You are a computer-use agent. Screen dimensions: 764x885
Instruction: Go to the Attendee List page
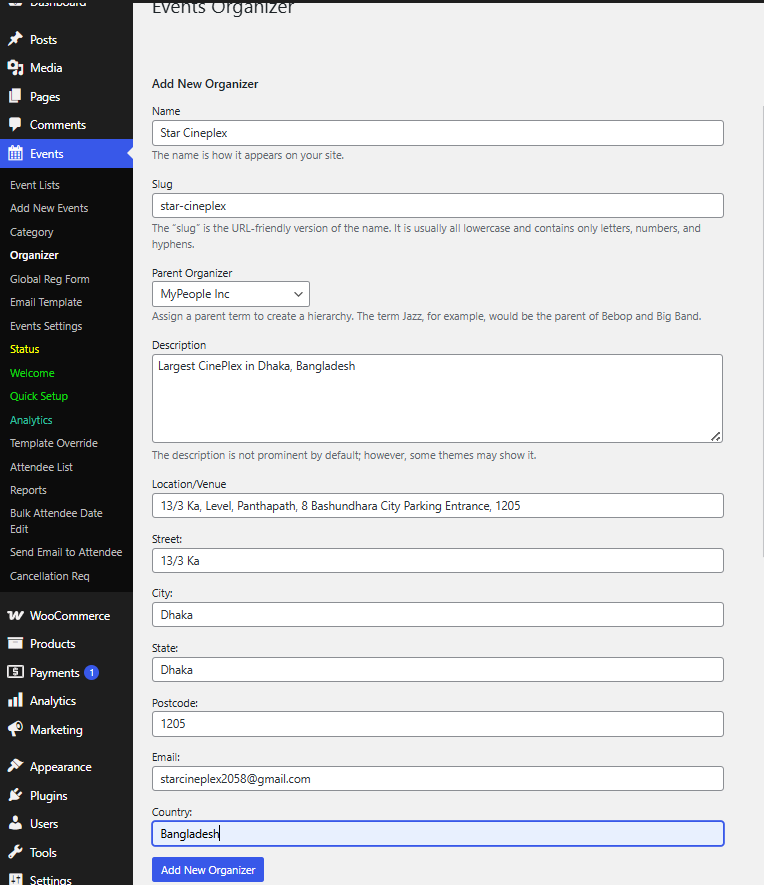41,467
